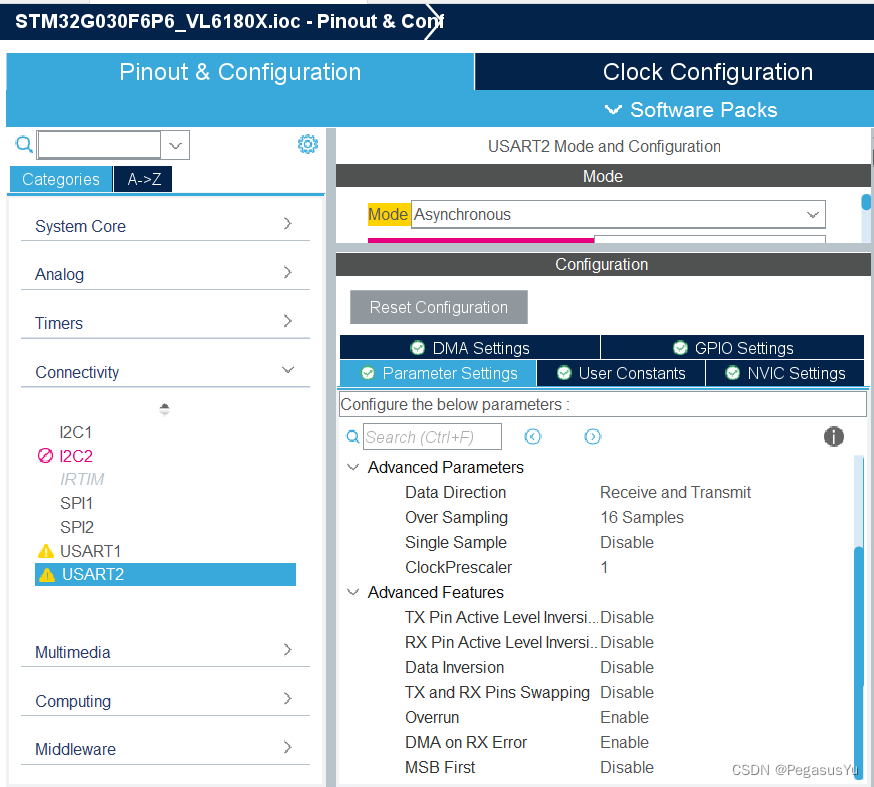The image size is (874, 787).
Task: Click MSB First value Disable
Action: 627,767
